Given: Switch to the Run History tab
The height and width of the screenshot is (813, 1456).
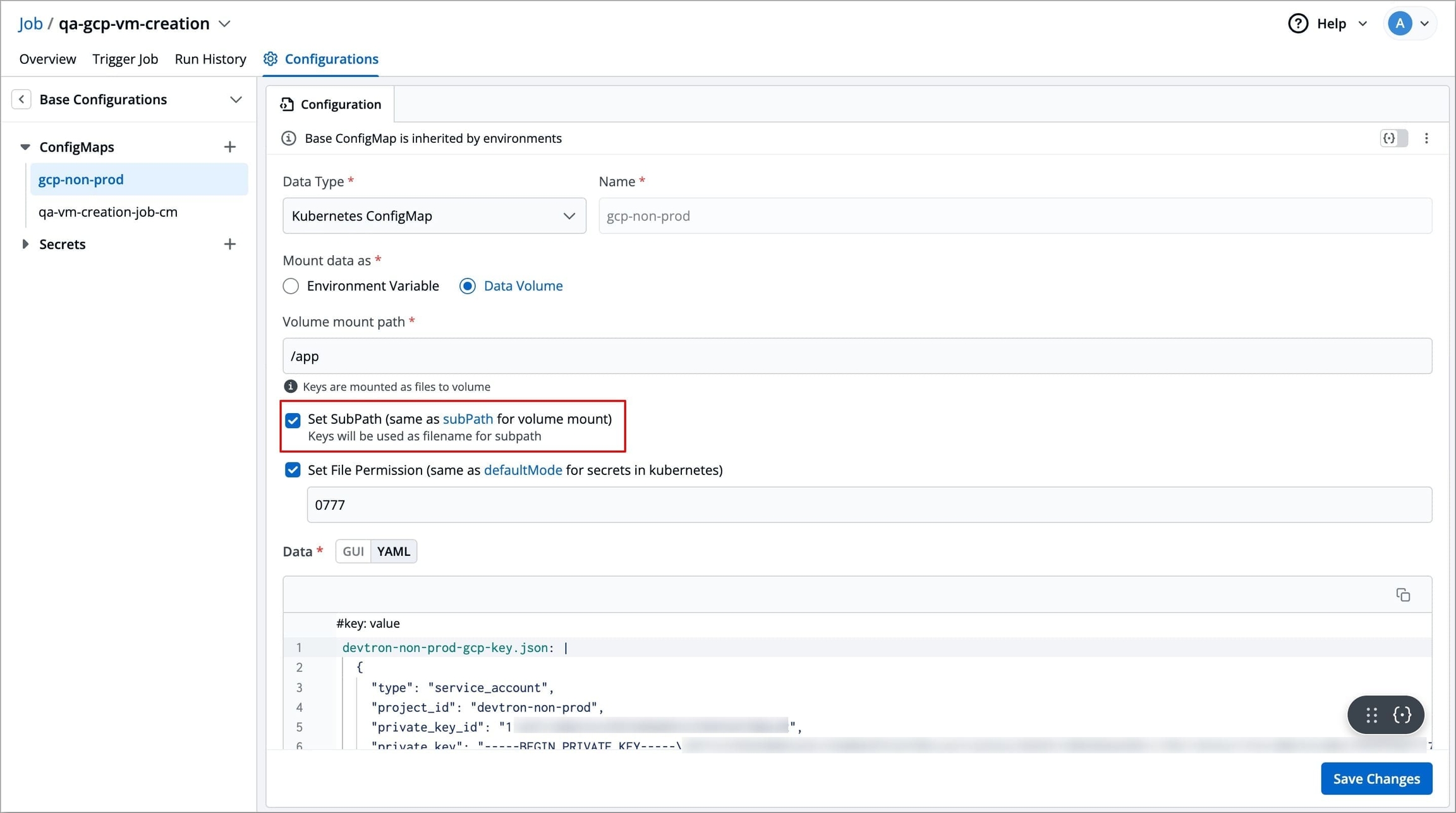Looking at the screenshot, I should tap(210, 59).
